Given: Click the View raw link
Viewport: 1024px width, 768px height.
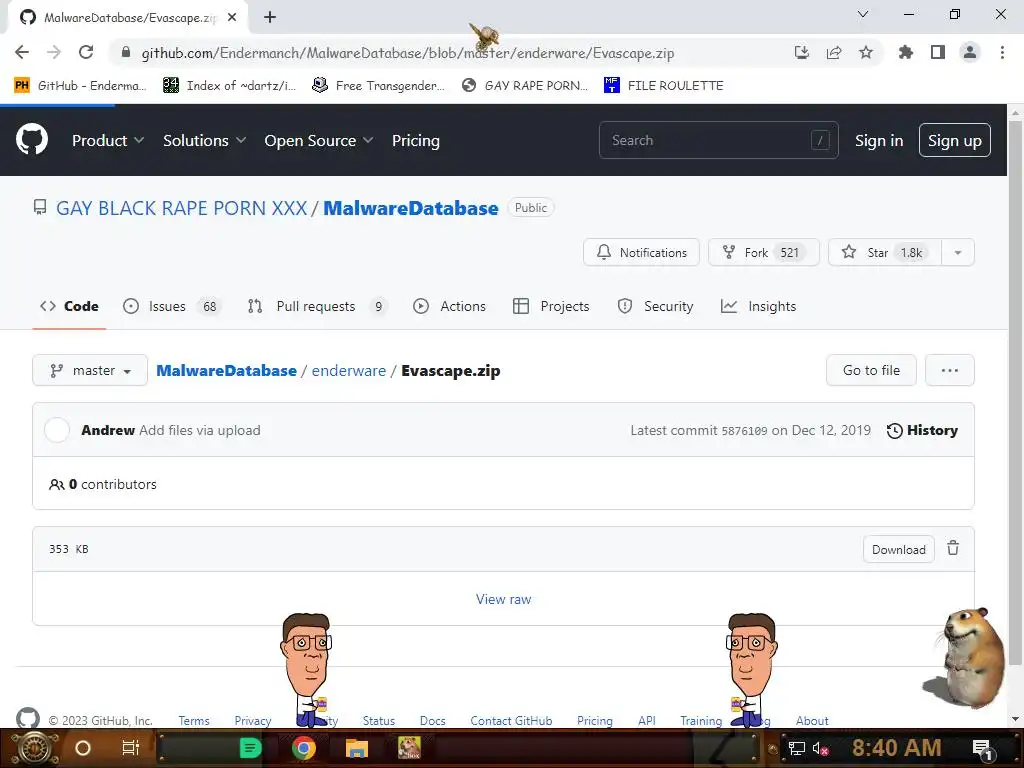Looking at the screenshot, I should coord(503,599).
